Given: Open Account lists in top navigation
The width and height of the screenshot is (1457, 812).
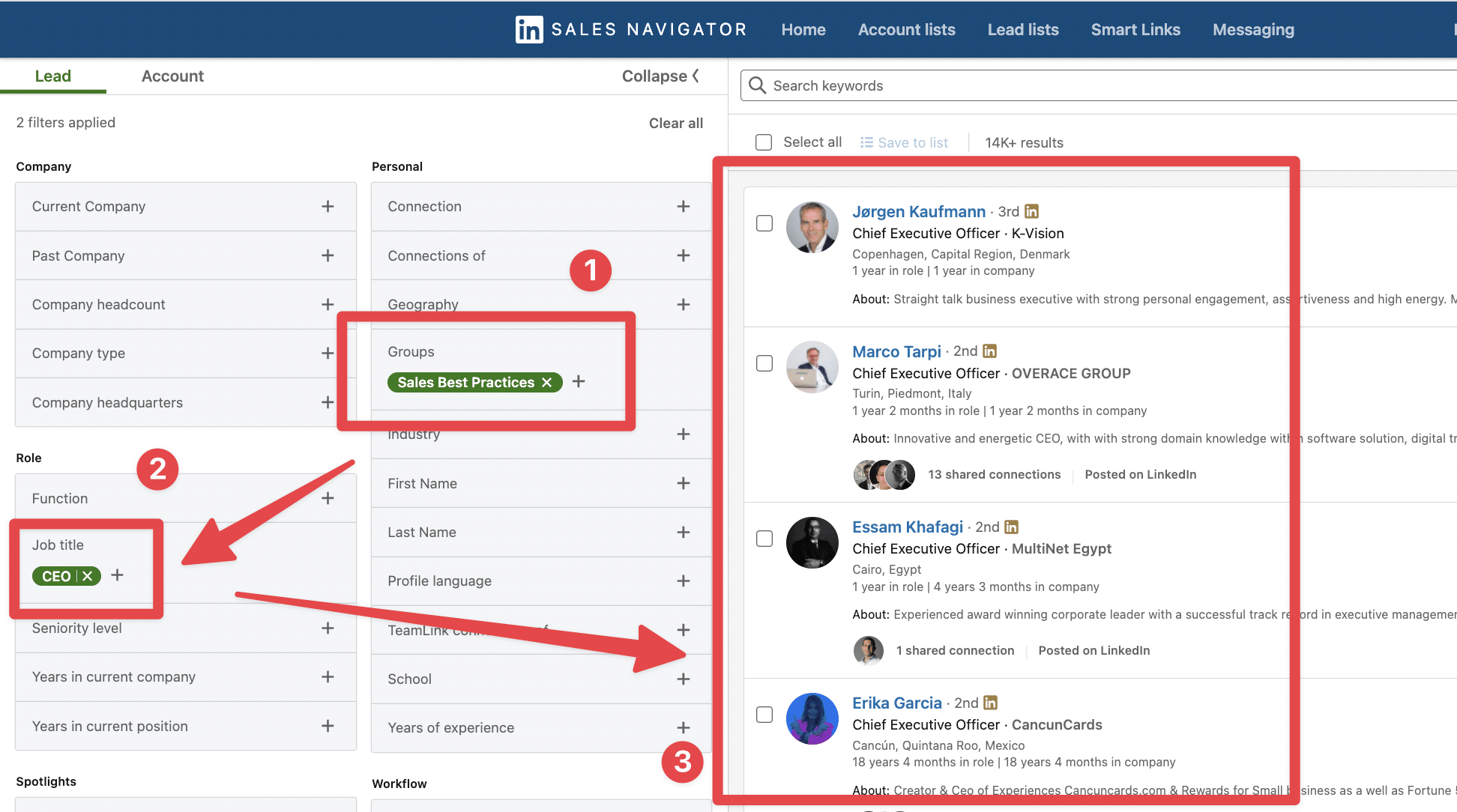Looking at the screenshot, I should coord(907,30).
